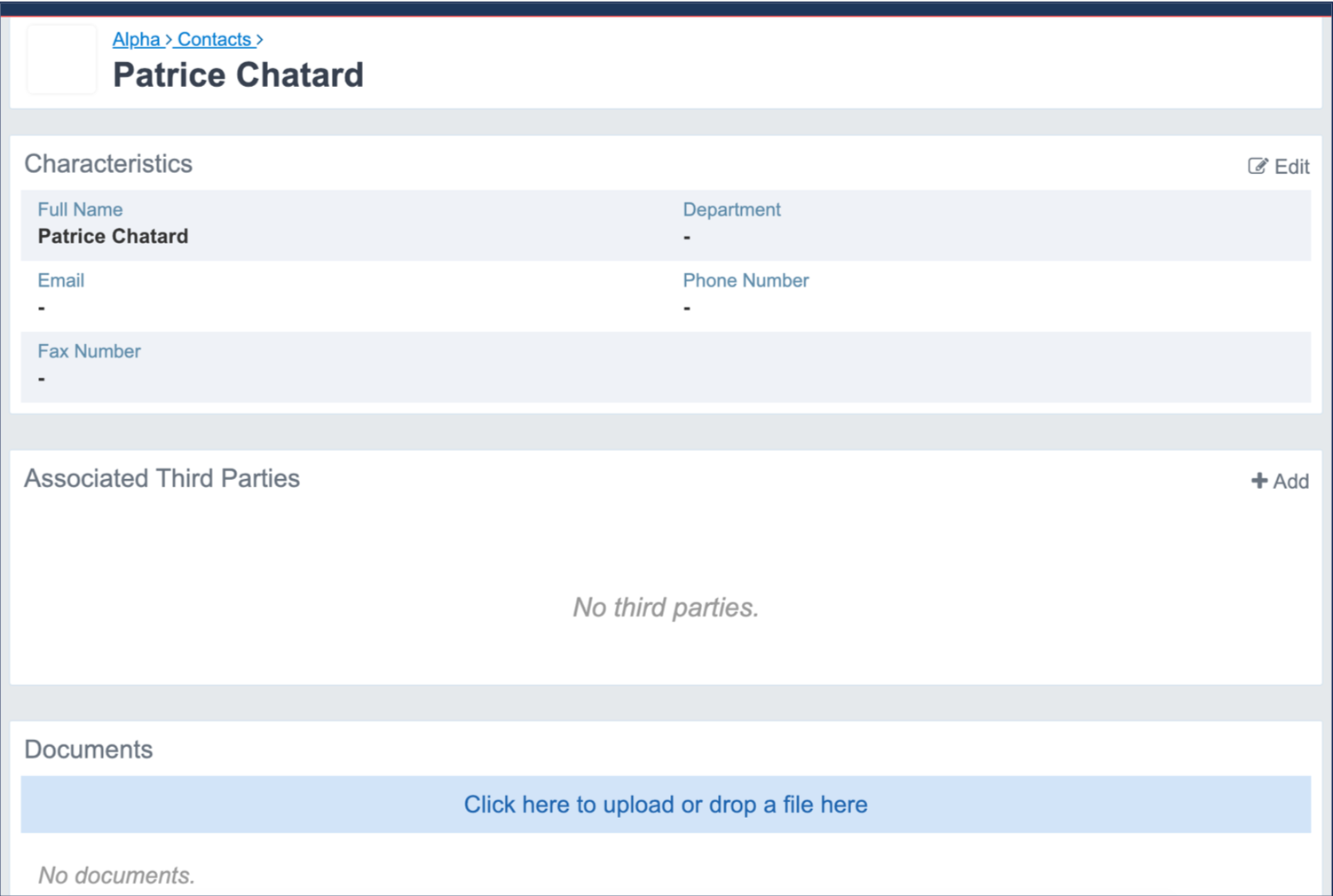Viewport: 1333px width, 896px height.
Task: Click the Edit pencil icon in Characteristics
Action: coord(1258,166)
